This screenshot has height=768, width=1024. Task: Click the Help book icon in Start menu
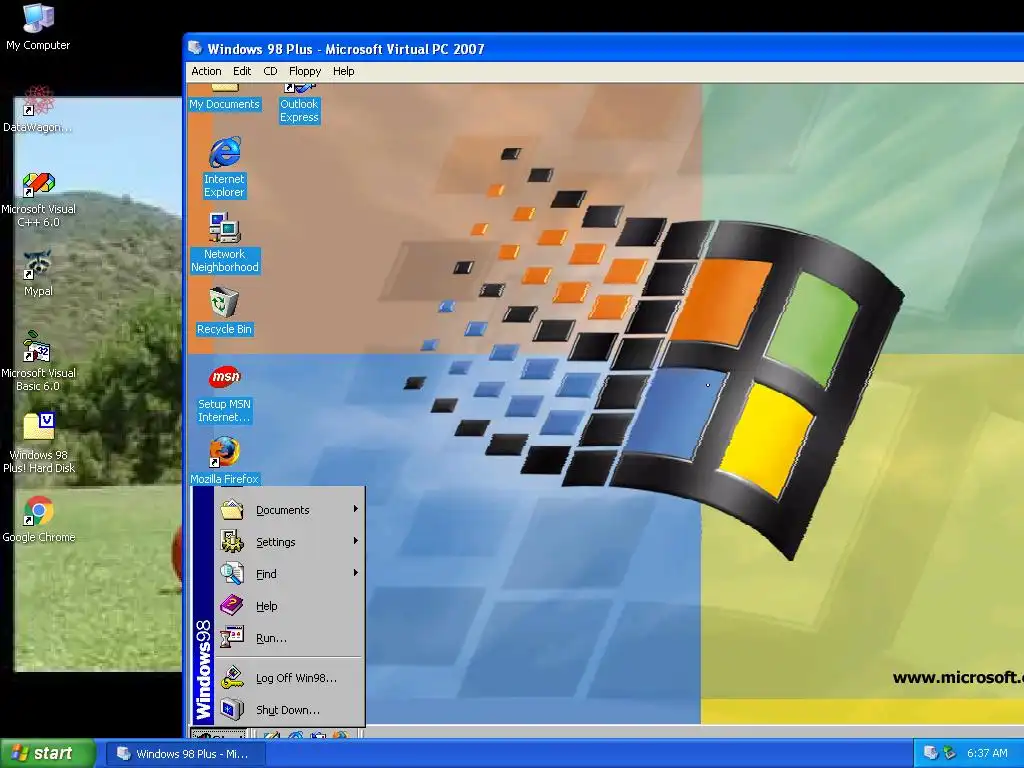232,605
